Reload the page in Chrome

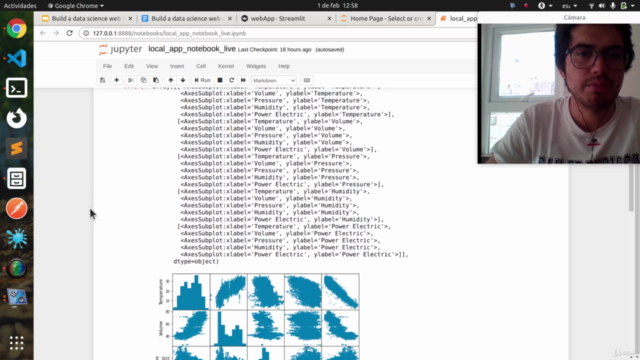(x=69, y=33)
